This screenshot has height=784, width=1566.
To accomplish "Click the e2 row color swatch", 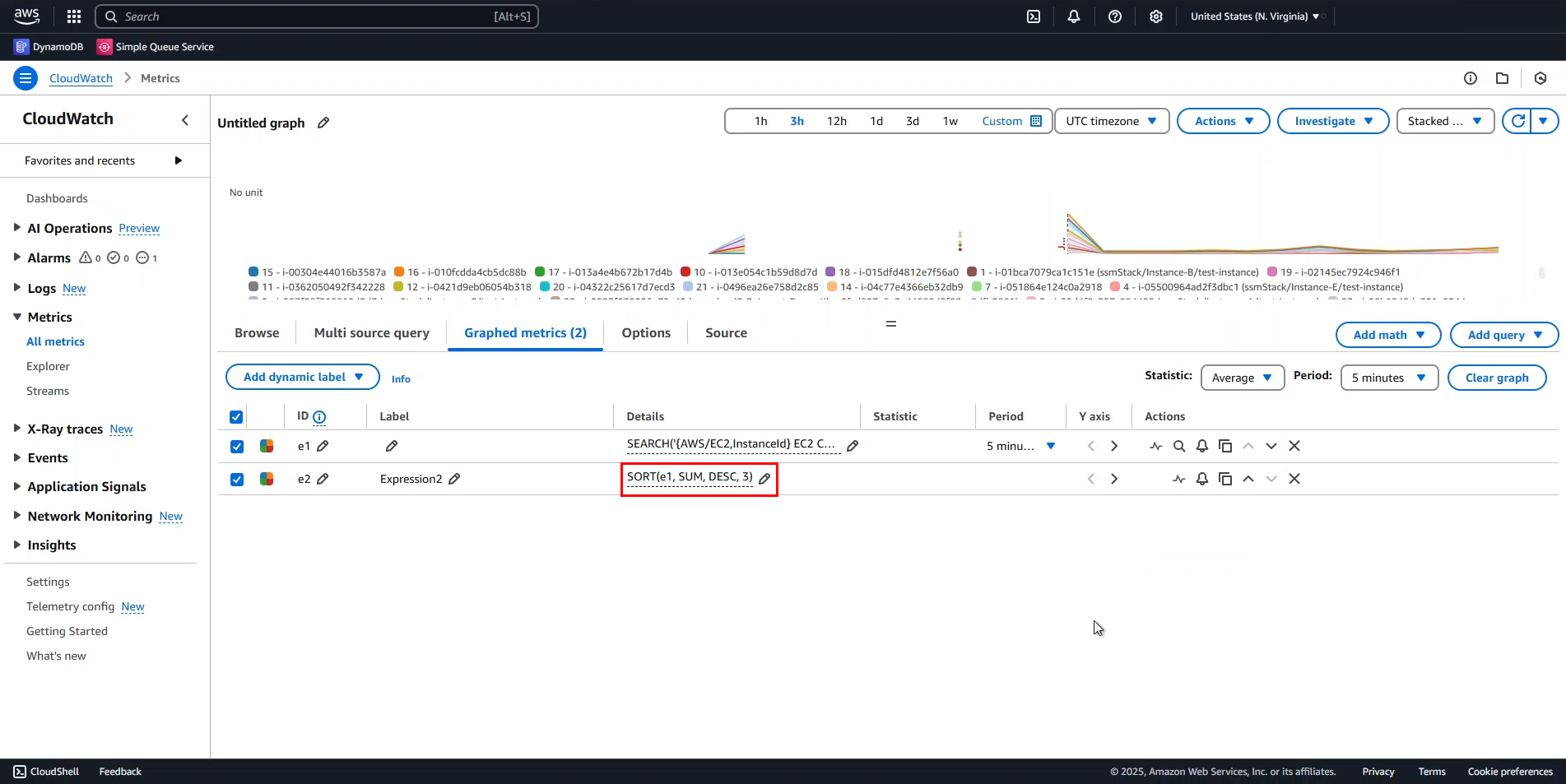I will pyautogui.click(x=267, y=479).
